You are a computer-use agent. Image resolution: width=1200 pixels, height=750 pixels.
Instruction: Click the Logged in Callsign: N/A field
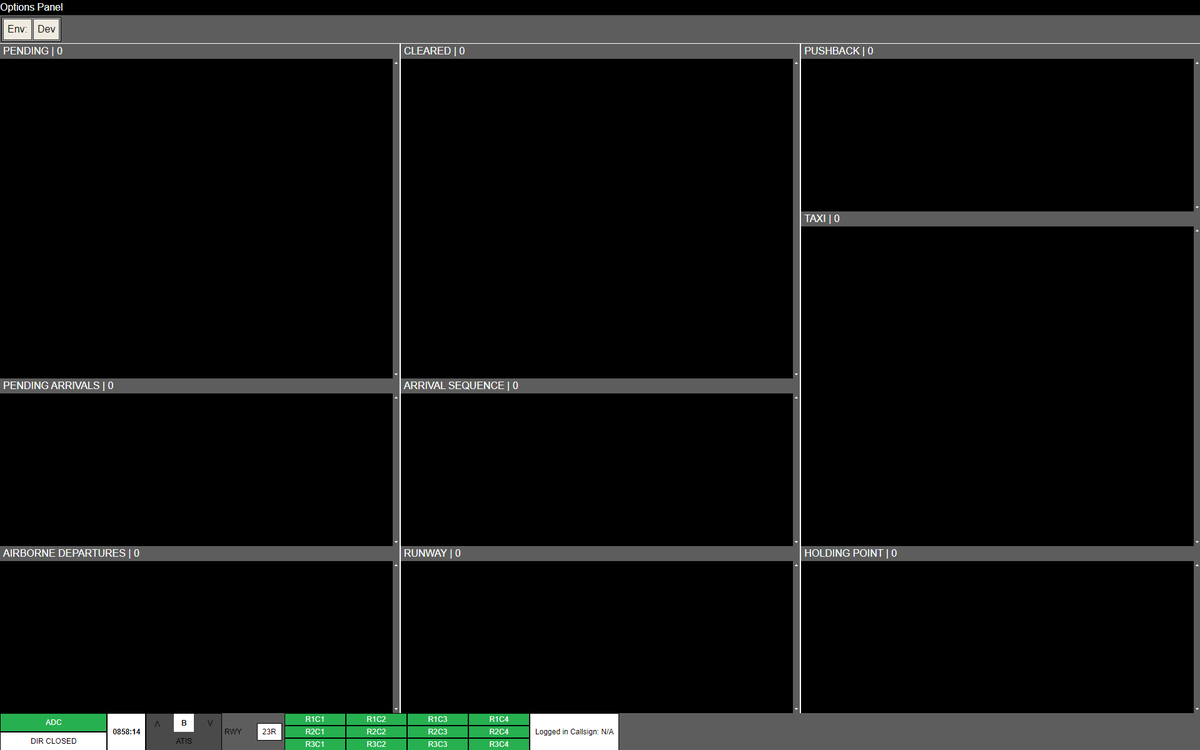coord(574,732)
